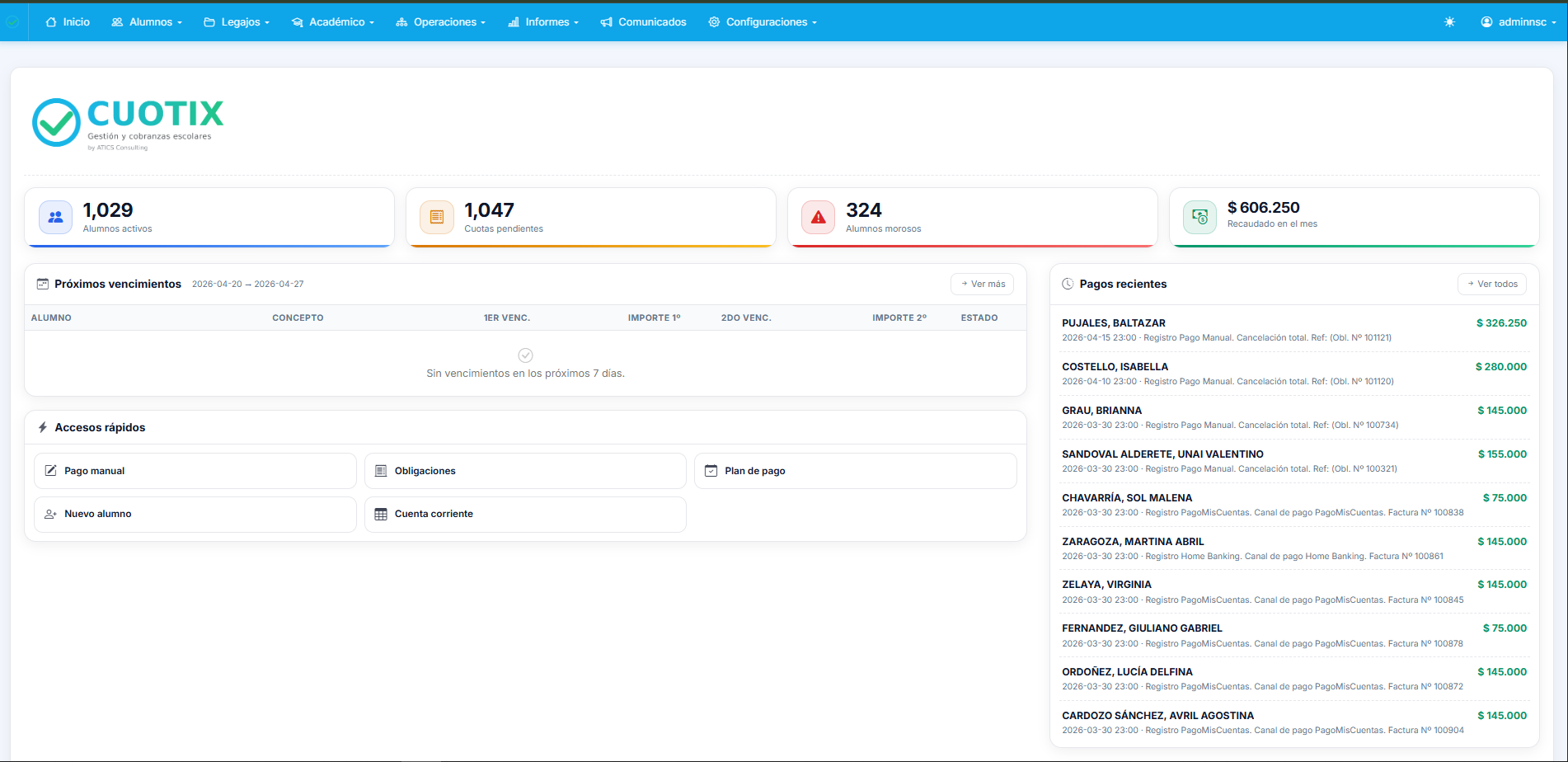Click the CUOTIX logo image
The image size is (1568, 762).
point(128,123)
